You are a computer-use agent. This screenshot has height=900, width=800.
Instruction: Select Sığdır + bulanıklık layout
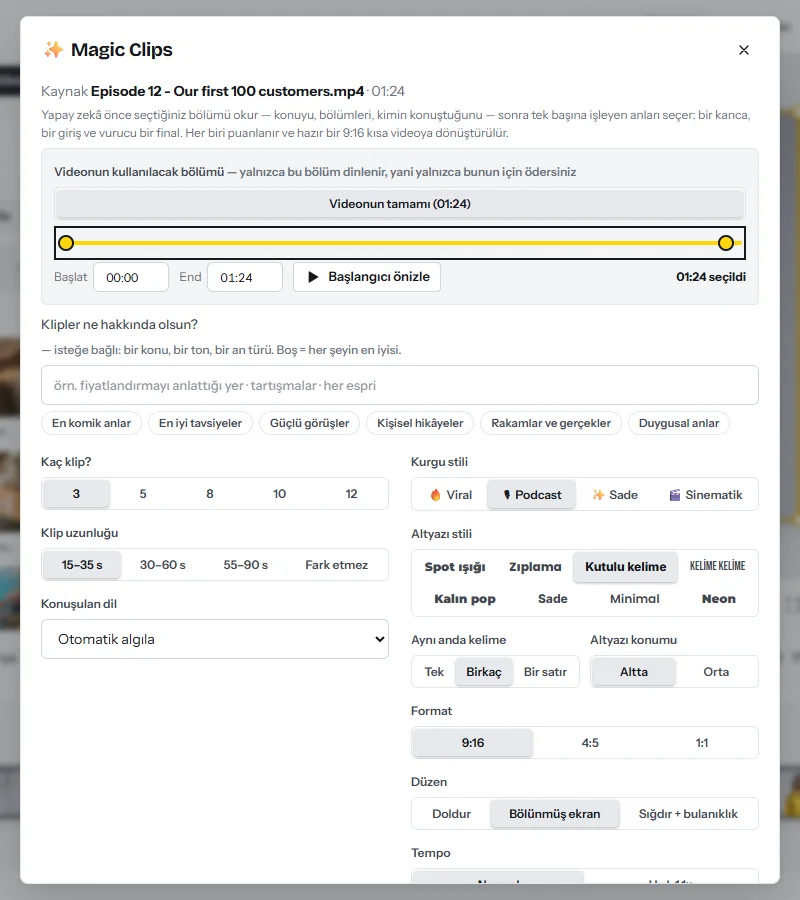click(x=688, y=814)
